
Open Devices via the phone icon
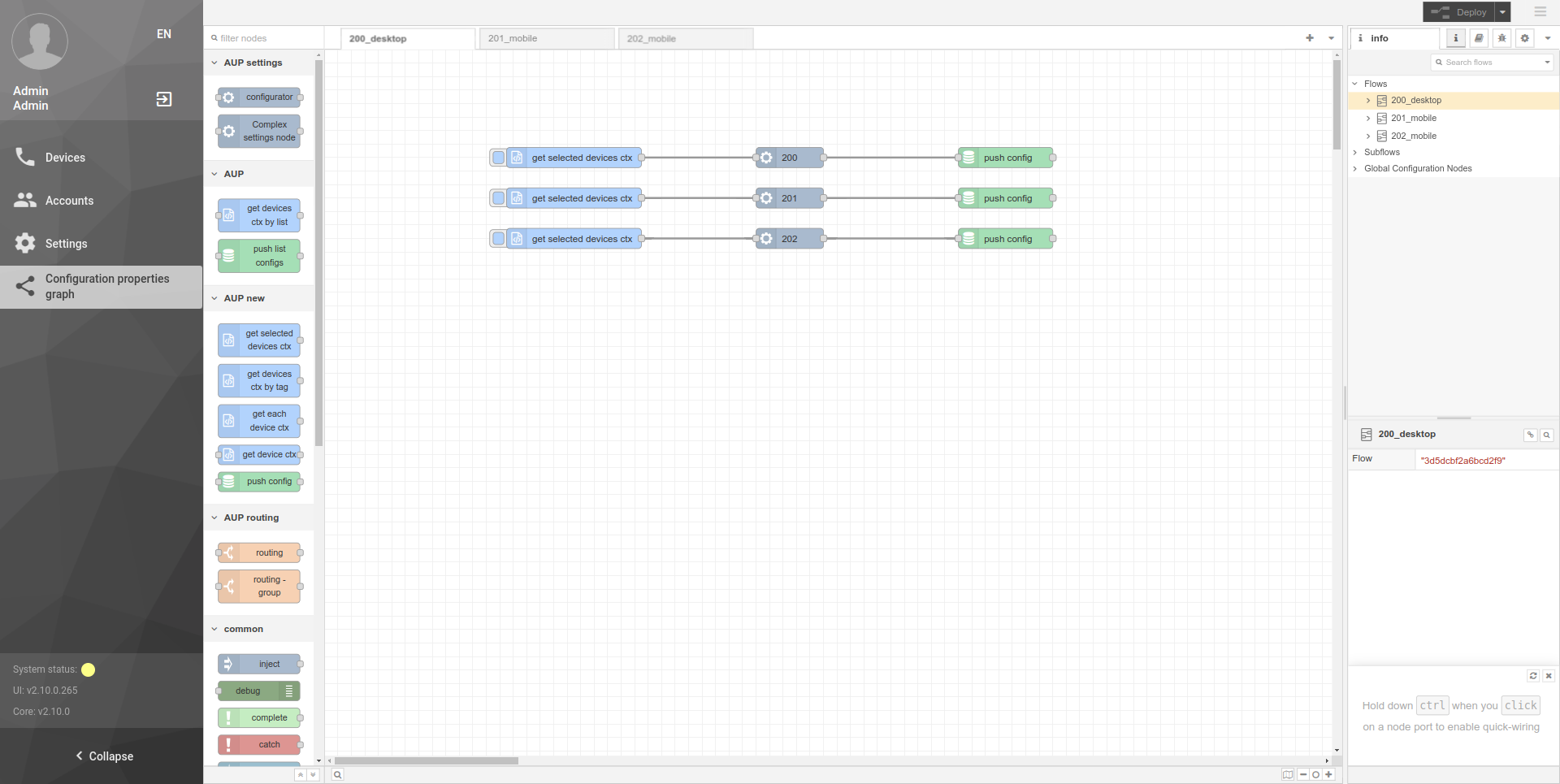click(25, 157)
